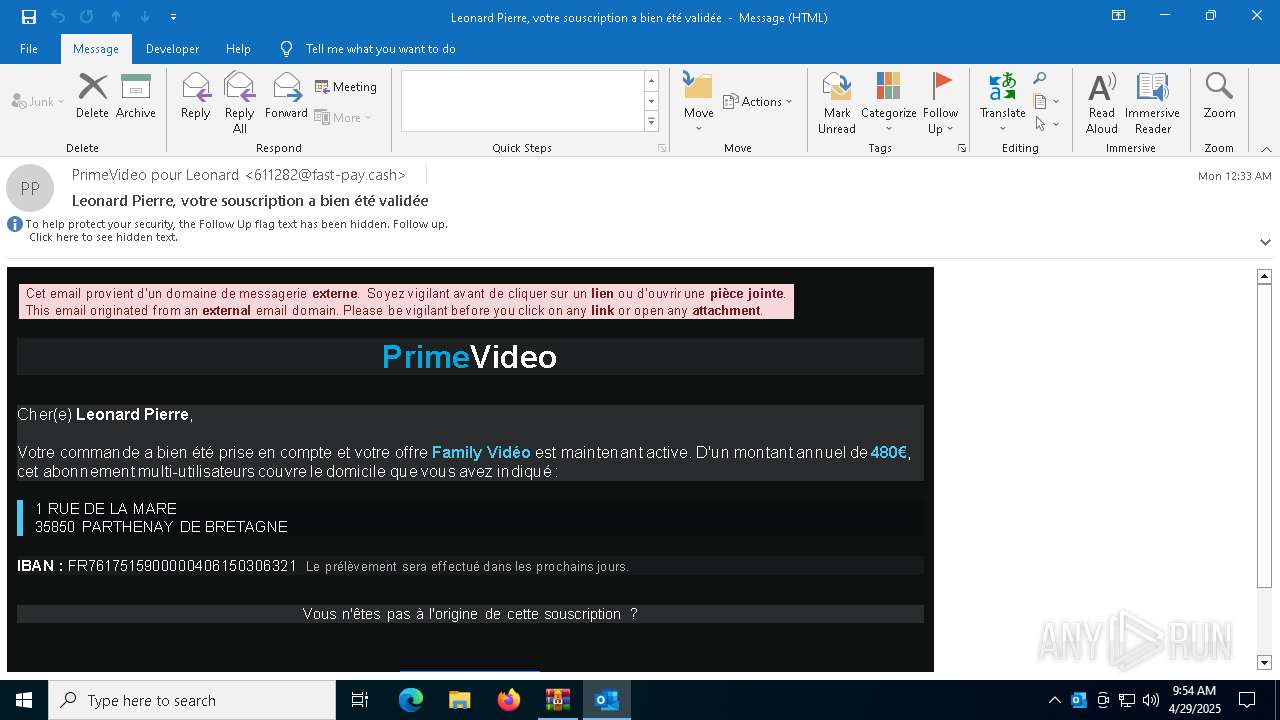Screen dimensions: 1280x720
Task: Click the Type here to search box
Action: (x=192, y=700)
